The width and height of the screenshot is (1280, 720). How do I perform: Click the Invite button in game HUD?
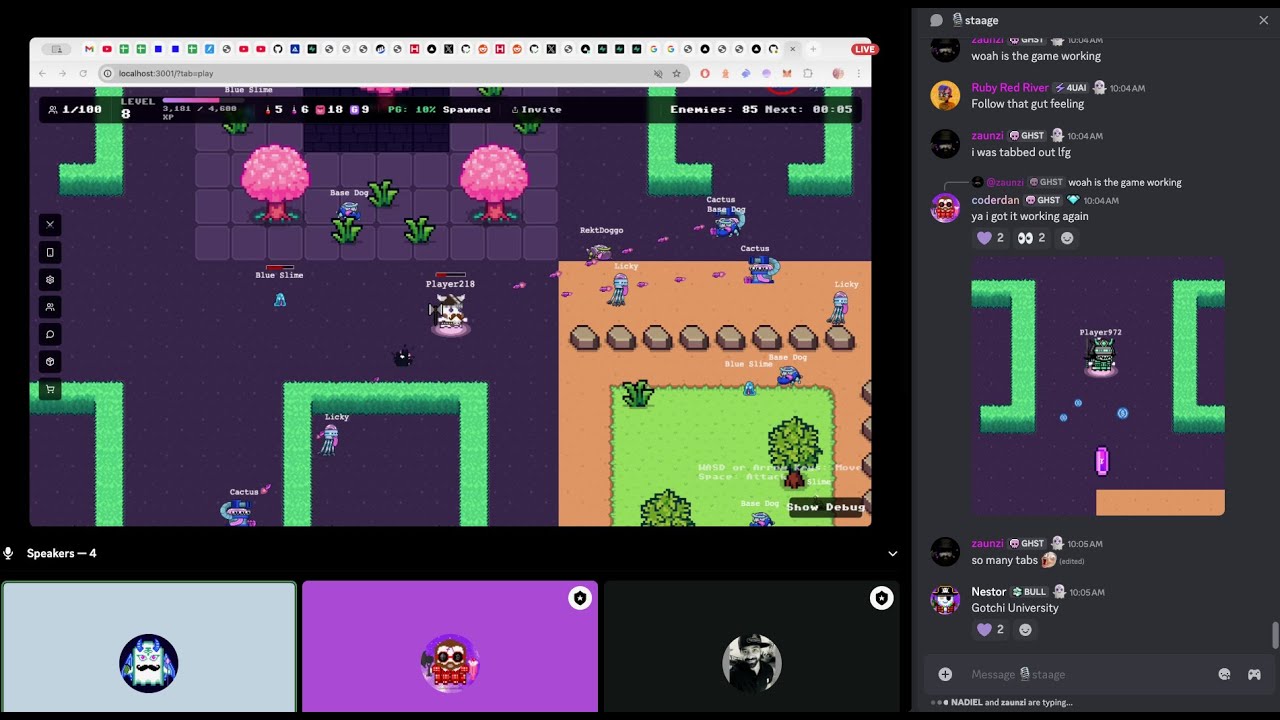(537, 109)
